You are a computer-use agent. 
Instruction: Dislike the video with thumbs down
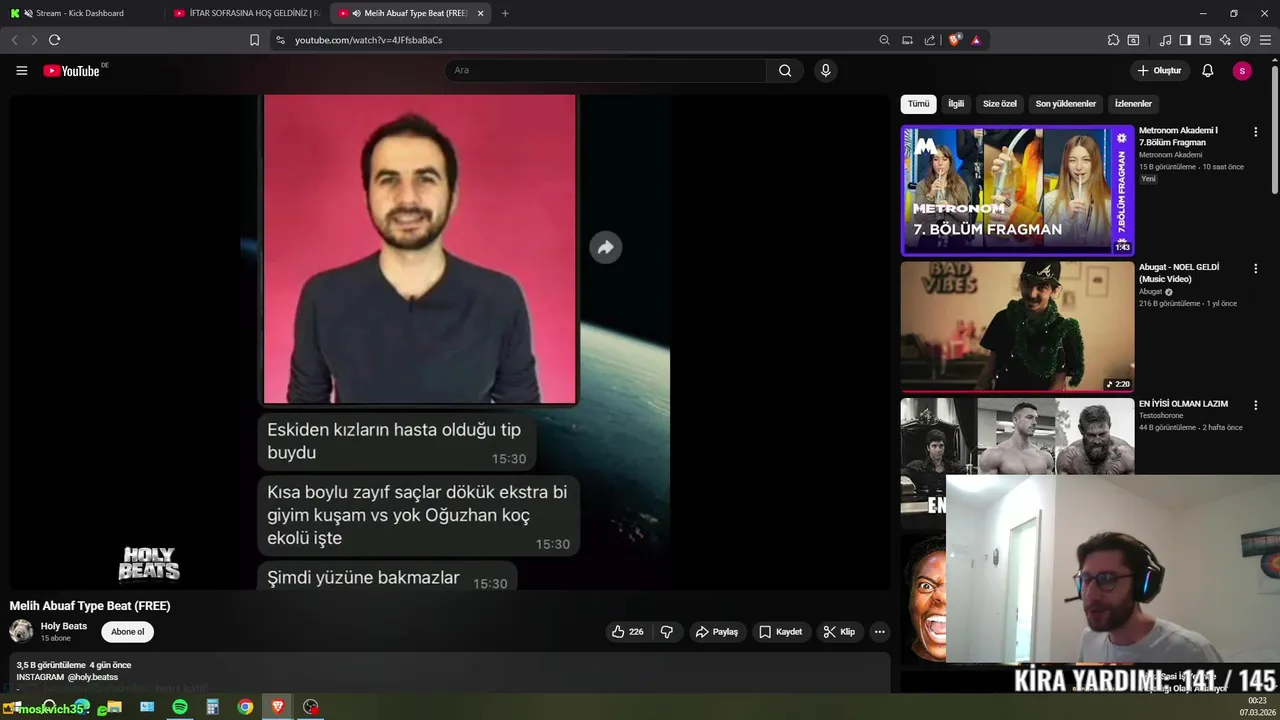[x=667, y=632]
